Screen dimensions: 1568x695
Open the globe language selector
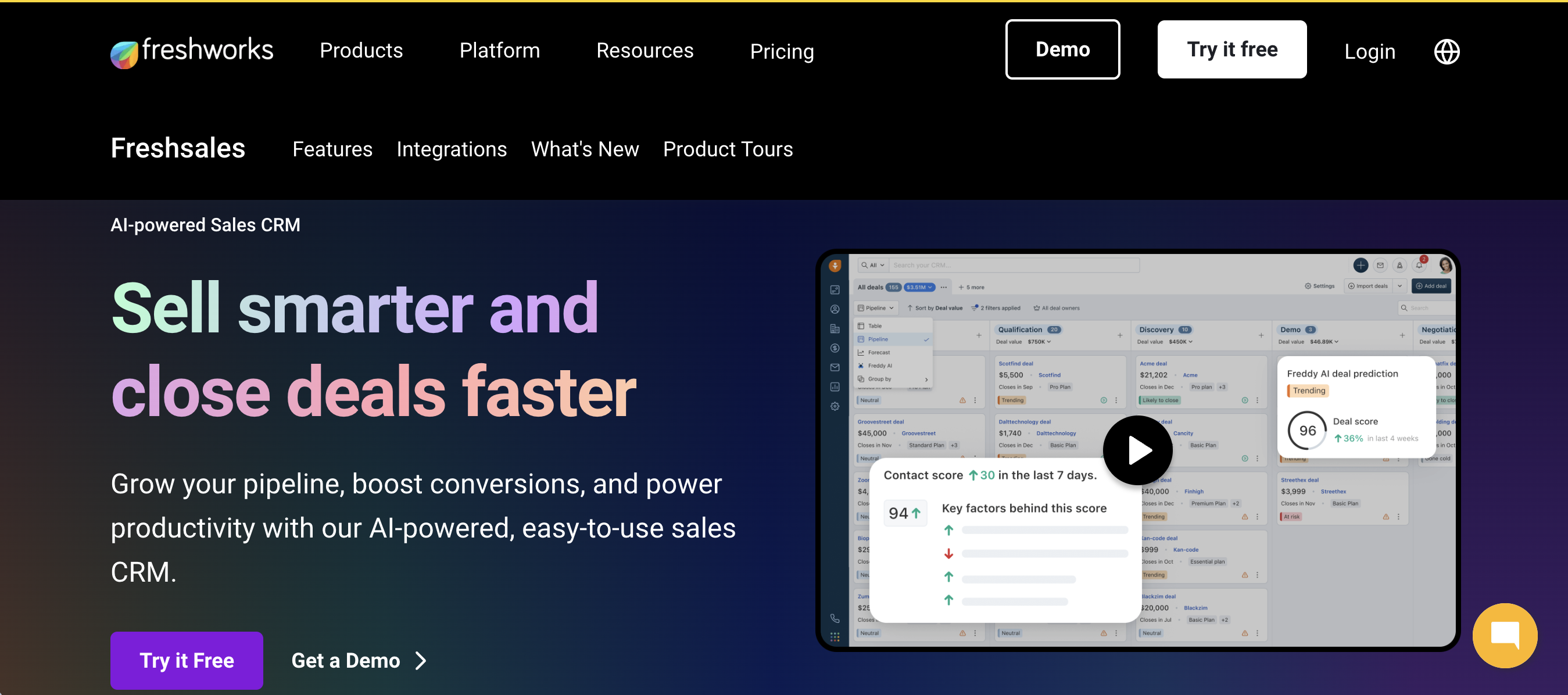(x=1447, y=52)
